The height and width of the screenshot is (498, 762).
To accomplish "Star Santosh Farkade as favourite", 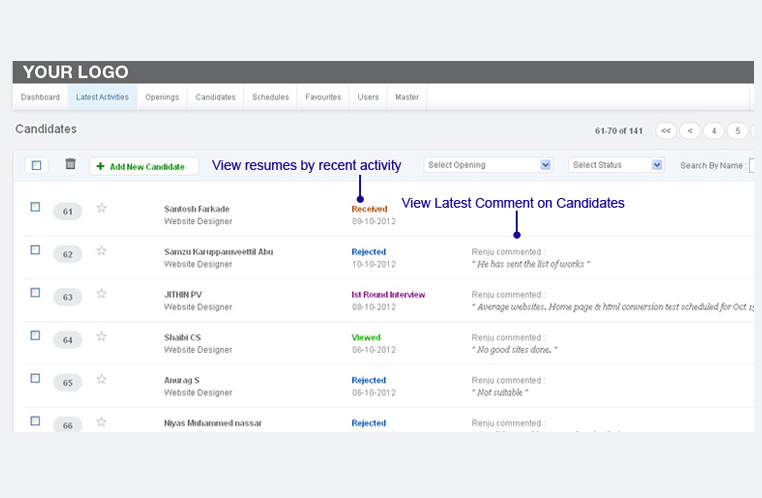I will [x=101, y=209].
